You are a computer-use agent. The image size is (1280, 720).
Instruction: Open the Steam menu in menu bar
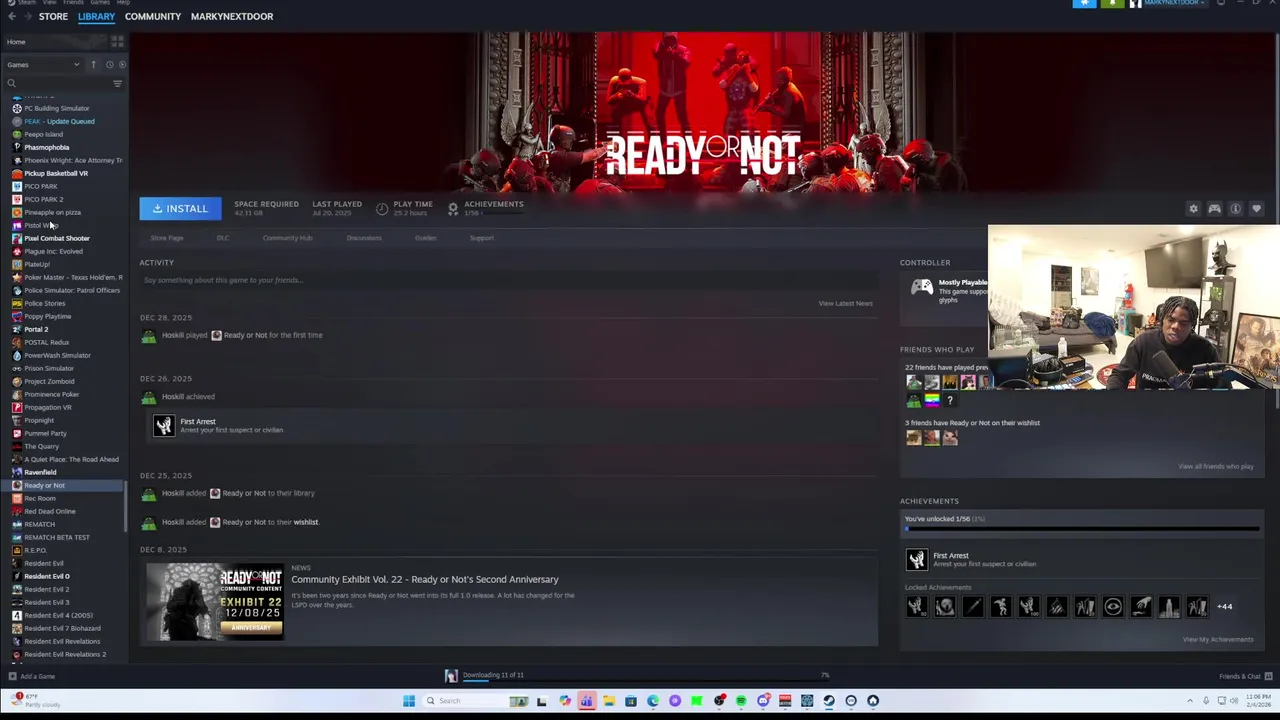tap(27, 3)
